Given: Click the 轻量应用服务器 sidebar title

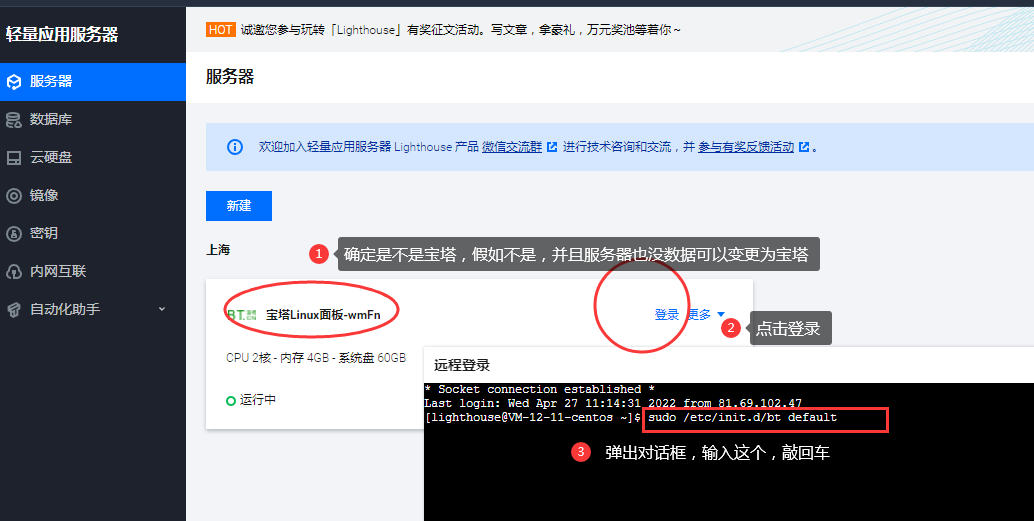Looking at the screenshot, I should [62, 34].
